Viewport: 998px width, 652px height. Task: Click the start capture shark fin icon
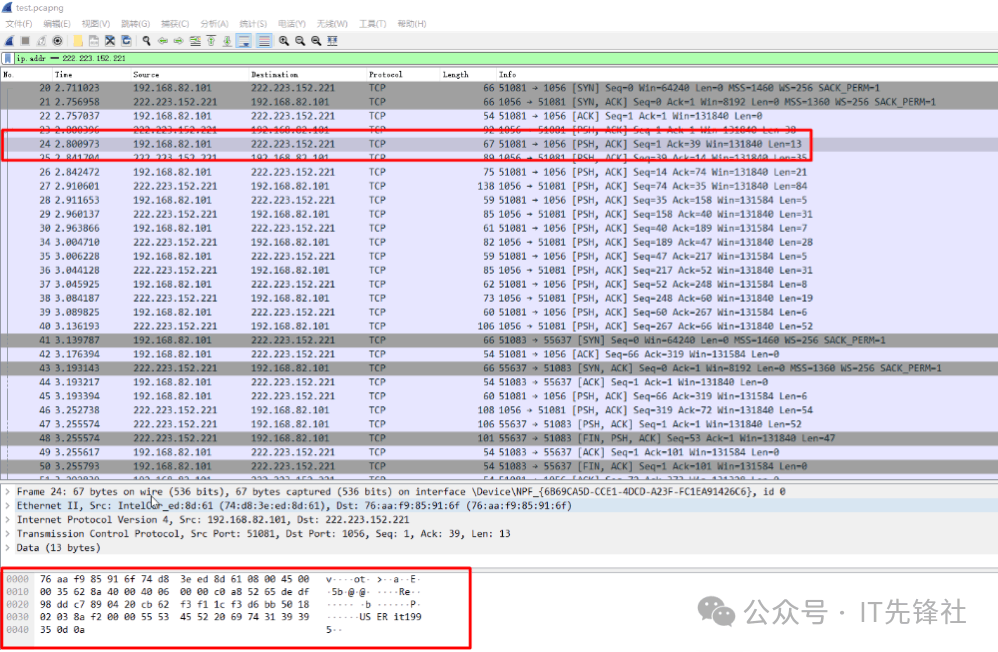9,41
